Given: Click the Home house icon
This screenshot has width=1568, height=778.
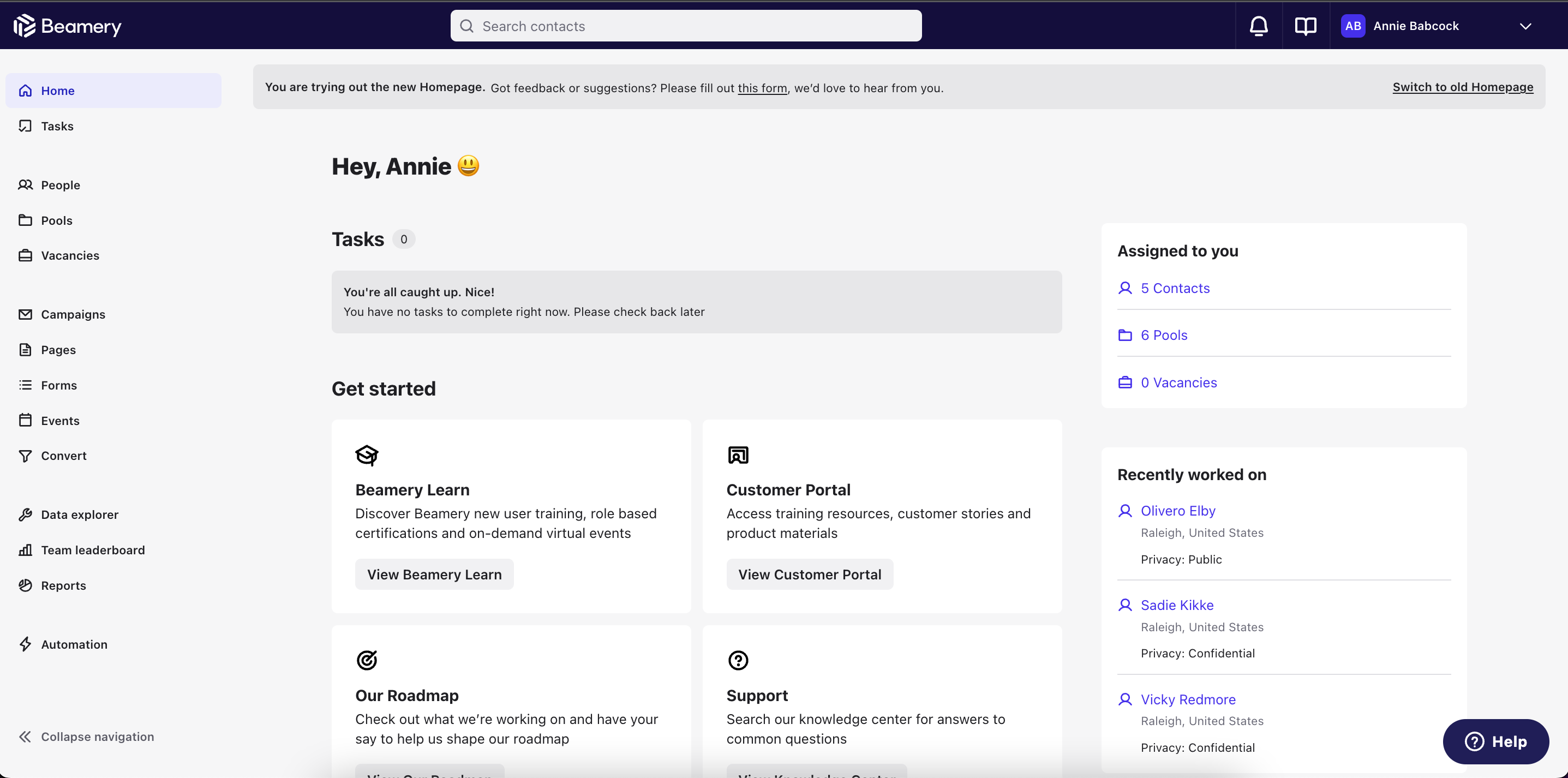Looking at the screenshot, I should [x=25, y=91].
